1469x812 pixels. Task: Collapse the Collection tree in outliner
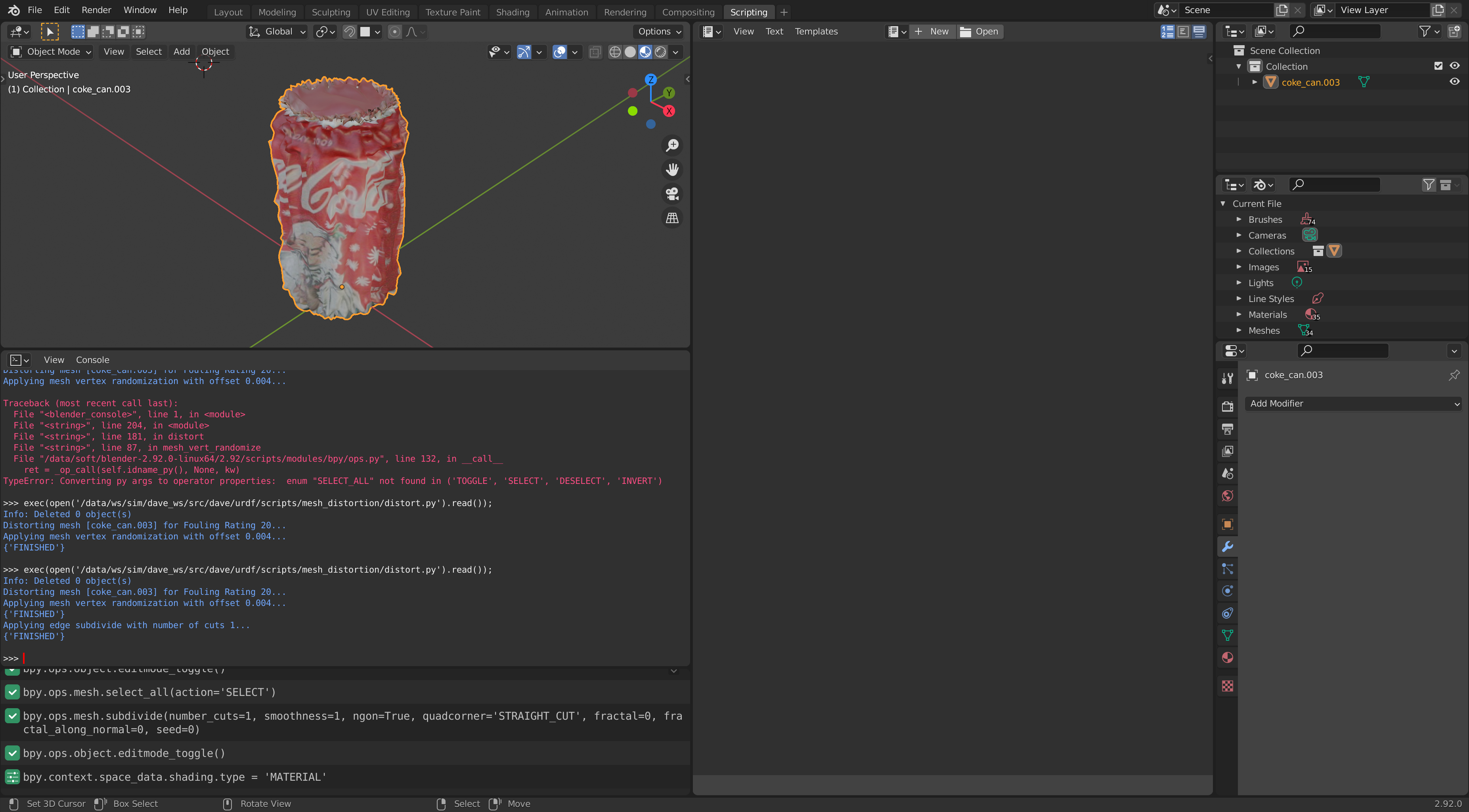coord(1239,67)
